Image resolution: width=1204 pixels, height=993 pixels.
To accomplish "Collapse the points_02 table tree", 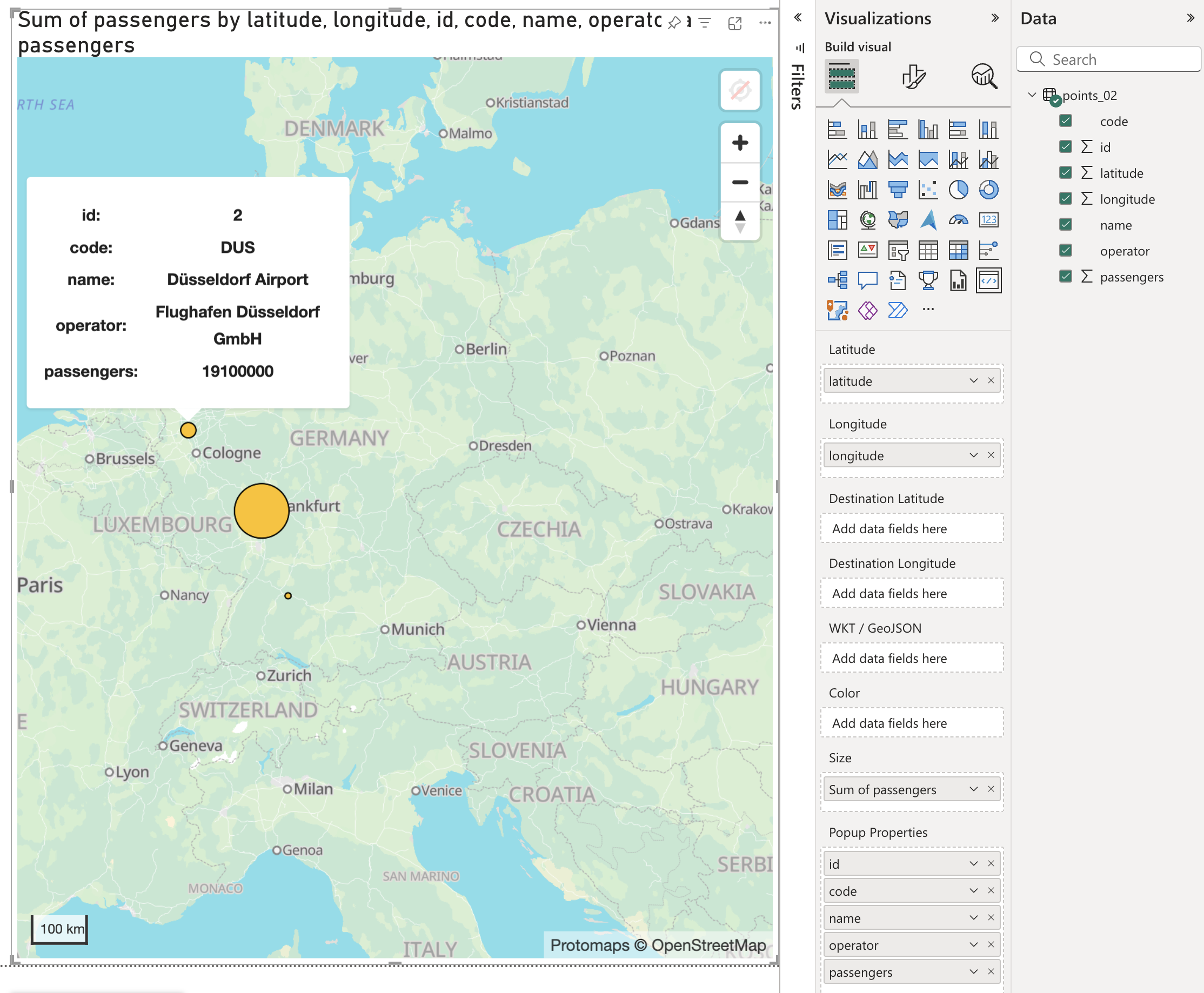I will [1032, 95].
